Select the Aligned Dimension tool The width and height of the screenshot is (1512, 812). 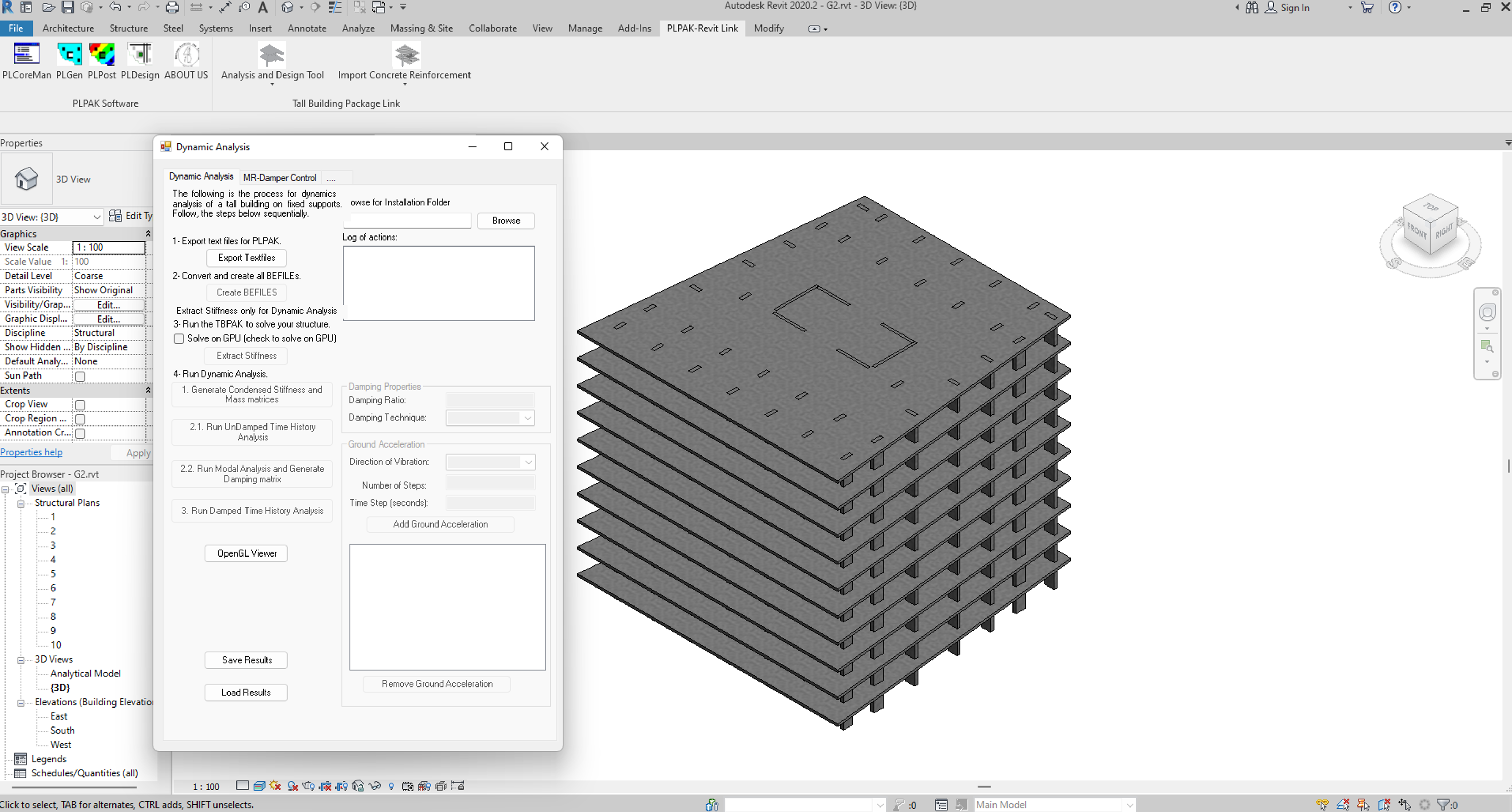pos(225,8)
